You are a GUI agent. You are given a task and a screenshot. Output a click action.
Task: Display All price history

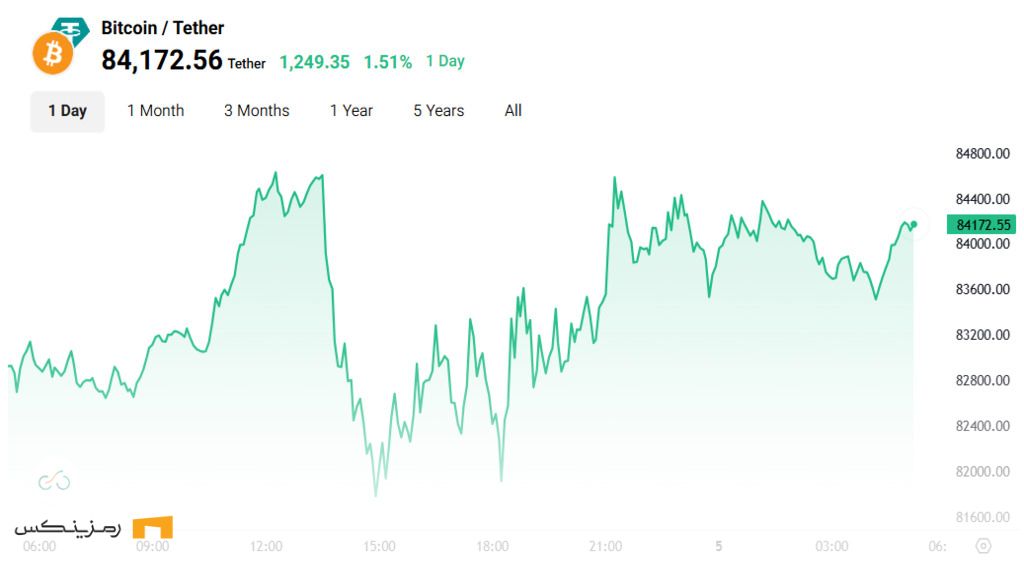pyautogui.click(x=513, y=111)
